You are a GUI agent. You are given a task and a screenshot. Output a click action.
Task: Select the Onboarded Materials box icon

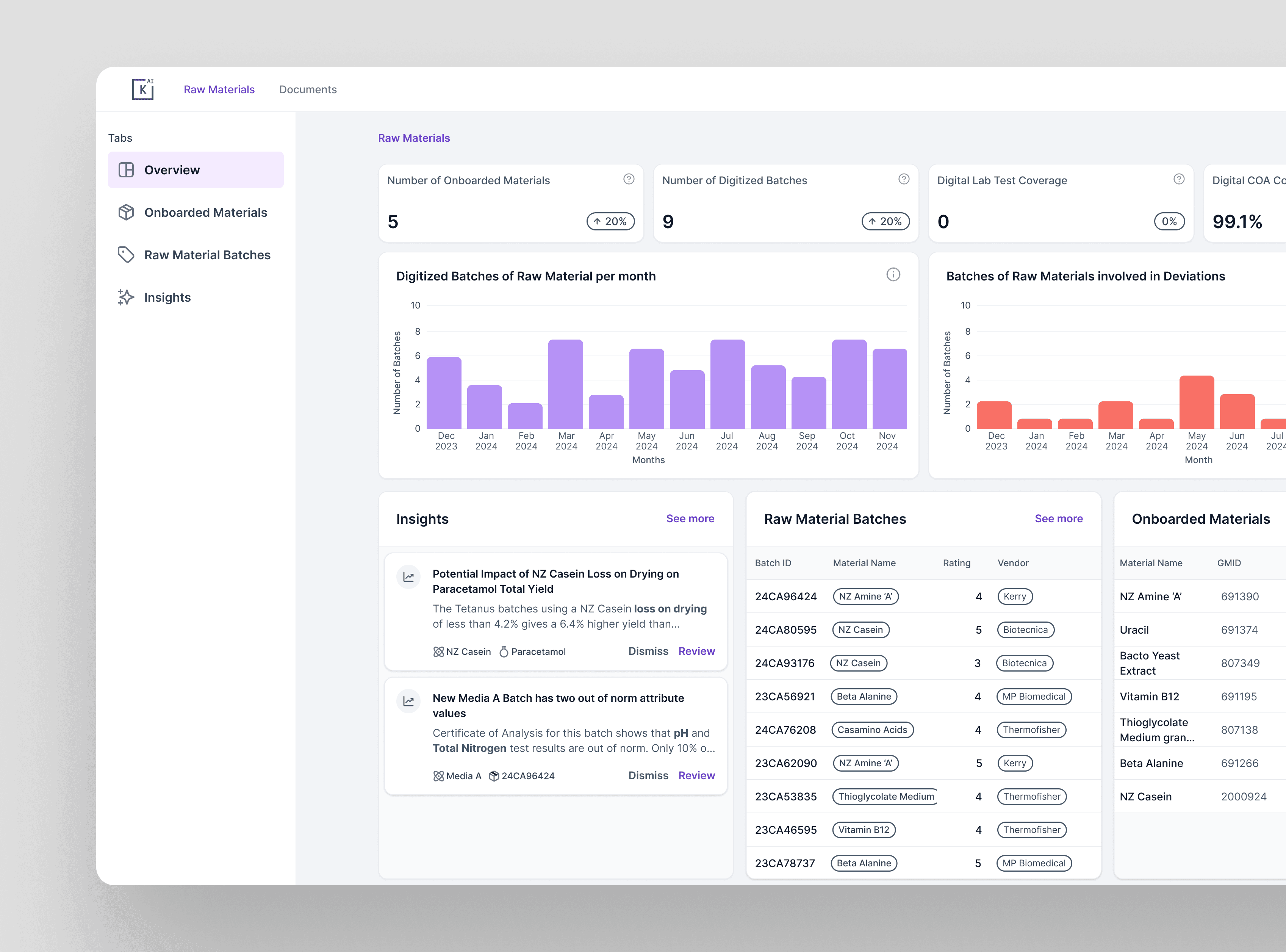(125, 212)
